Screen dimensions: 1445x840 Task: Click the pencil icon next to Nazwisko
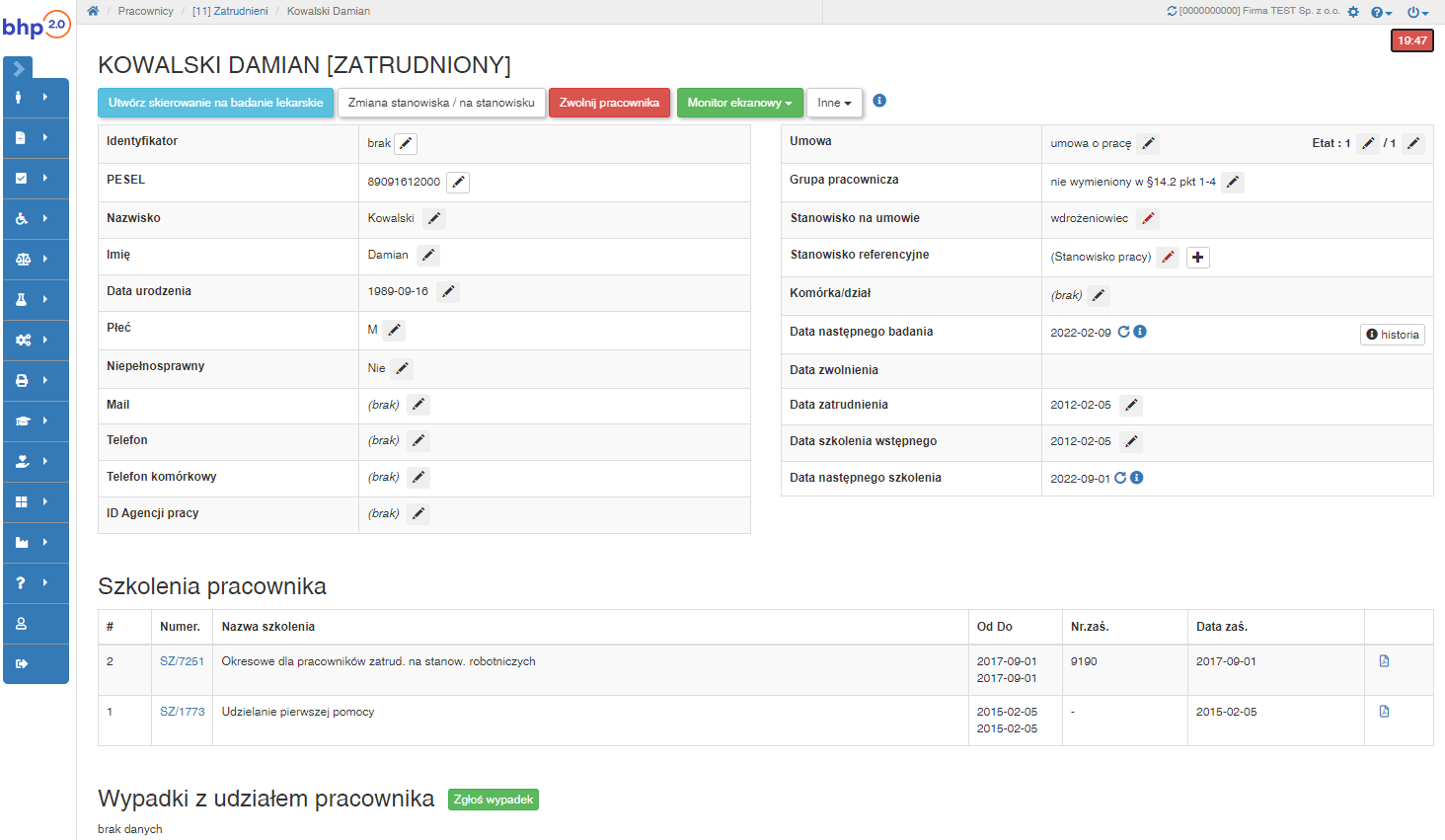coord(434,219)
